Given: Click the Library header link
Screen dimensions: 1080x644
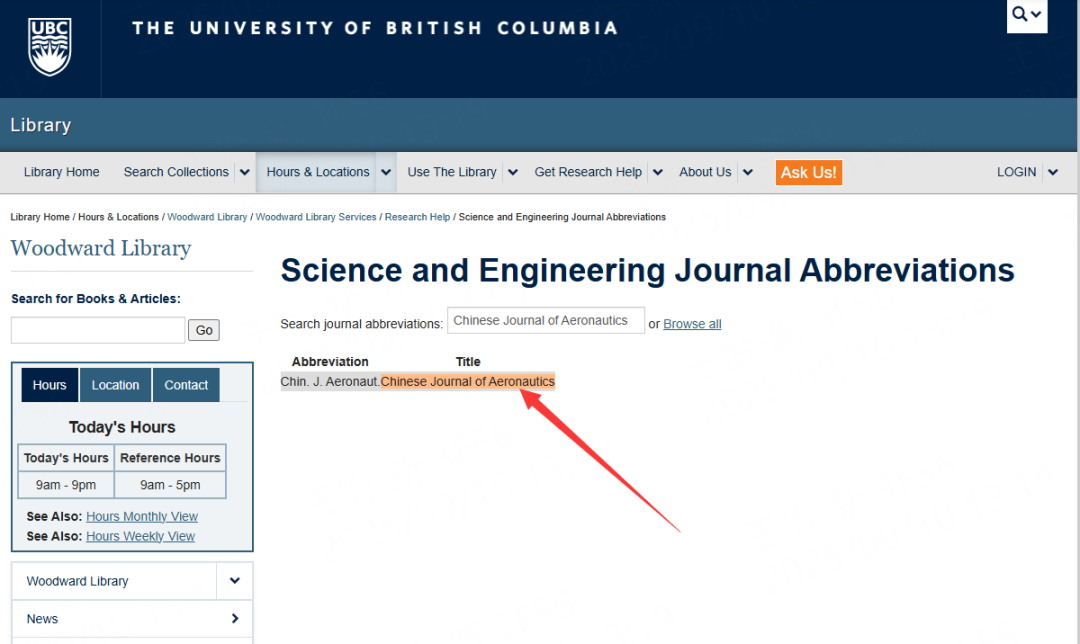Looking at the screenshot, I should 41,125.
